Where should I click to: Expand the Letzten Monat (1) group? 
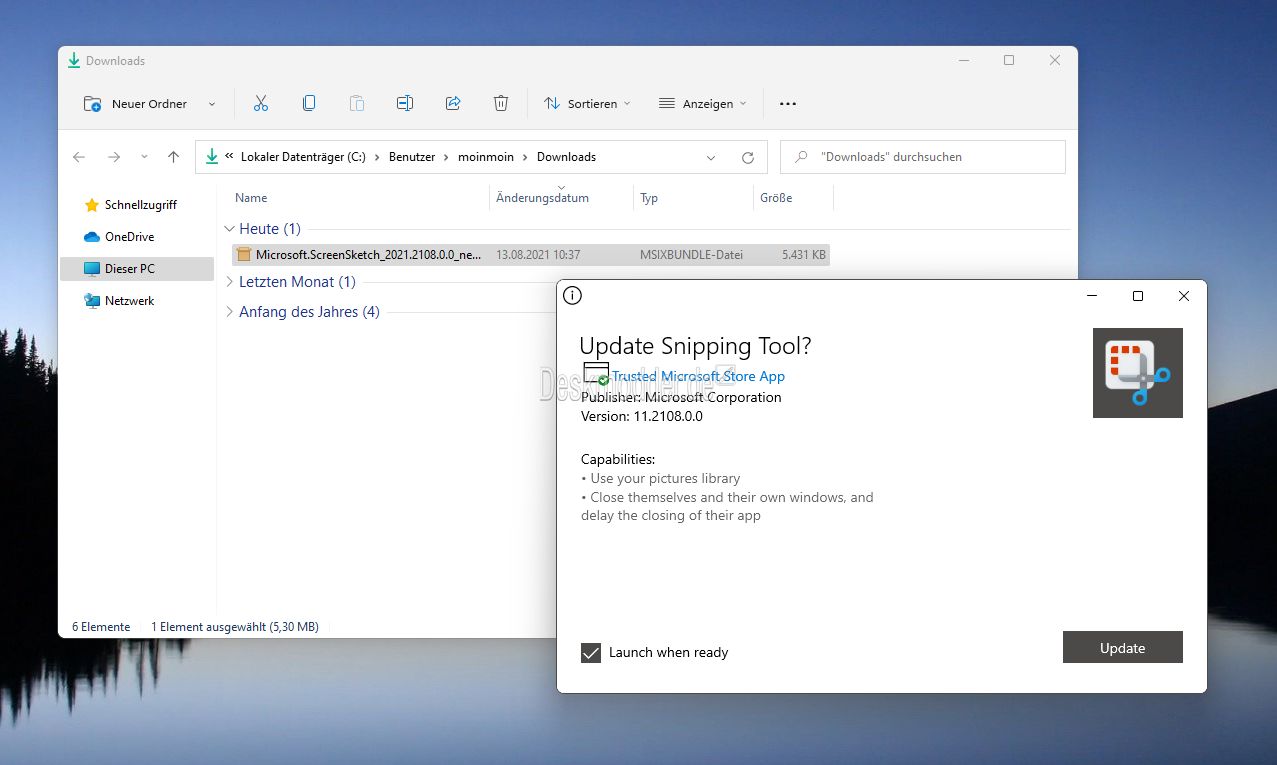tap(230, 282)
